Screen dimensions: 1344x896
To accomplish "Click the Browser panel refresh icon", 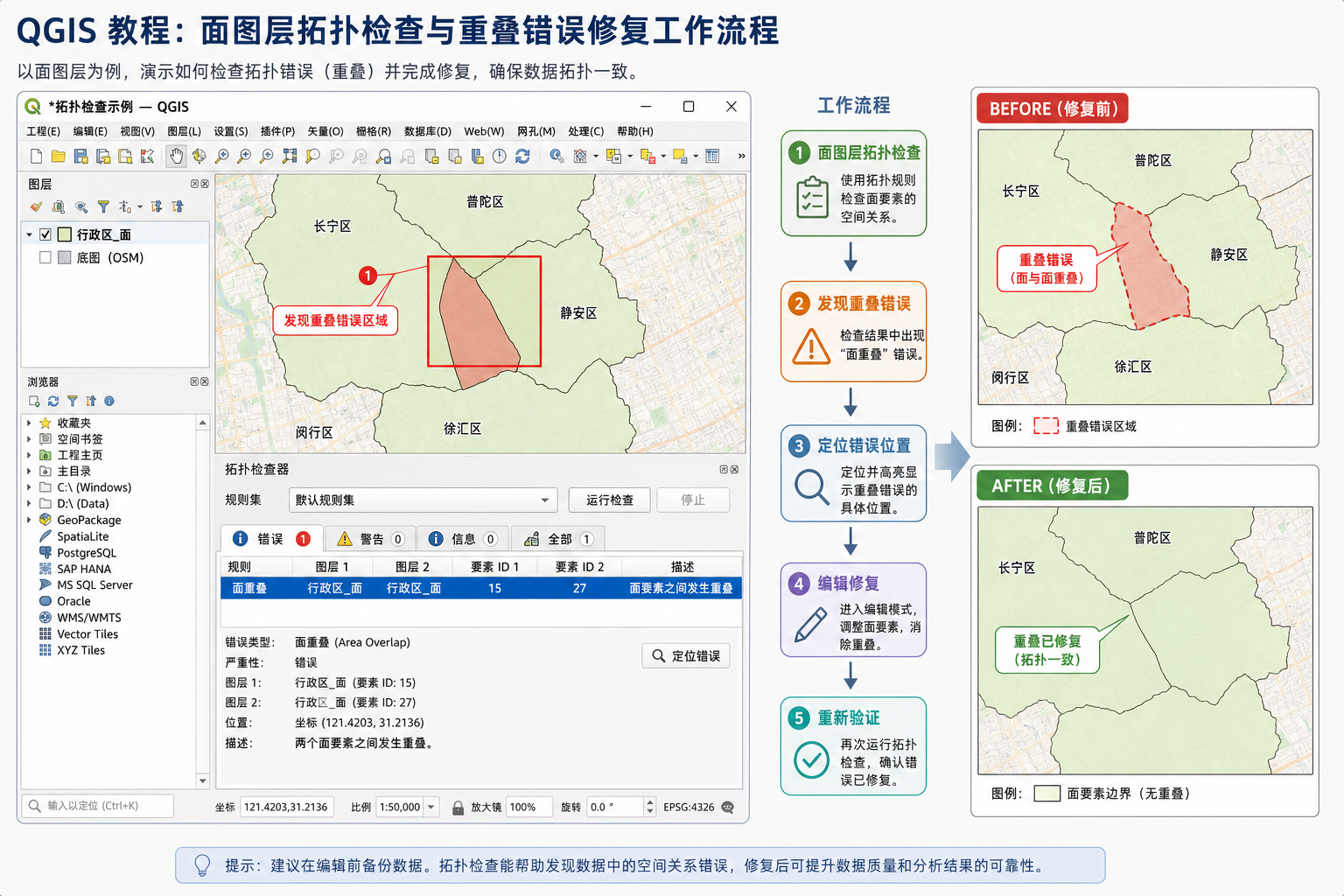I will 53,401.
